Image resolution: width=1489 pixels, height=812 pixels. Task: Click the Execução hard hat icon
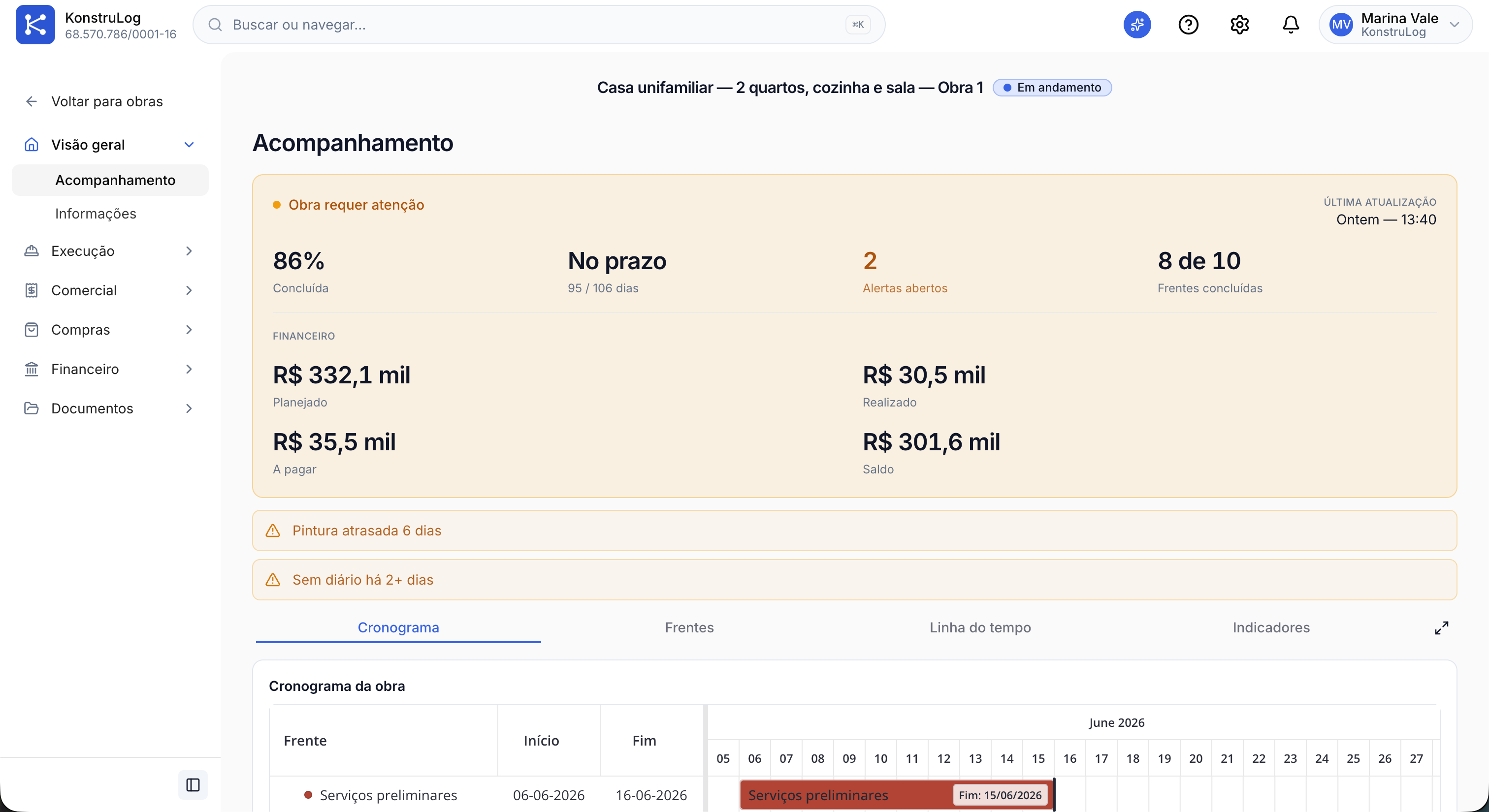point(31,251)
